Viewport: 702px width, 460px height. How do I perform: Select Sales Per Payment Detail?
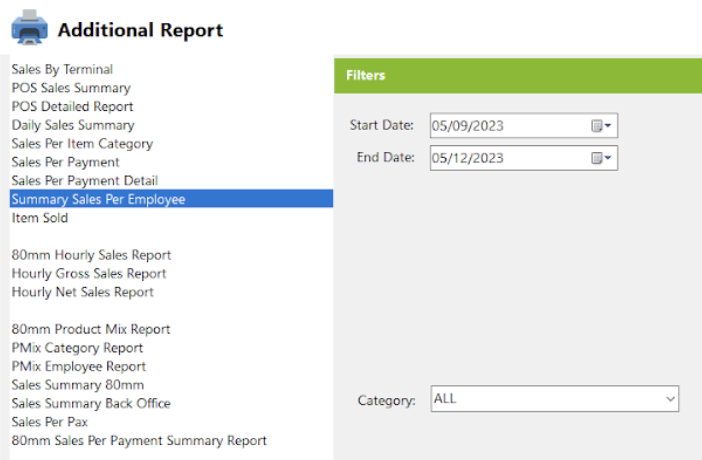(x=85, y=181)
